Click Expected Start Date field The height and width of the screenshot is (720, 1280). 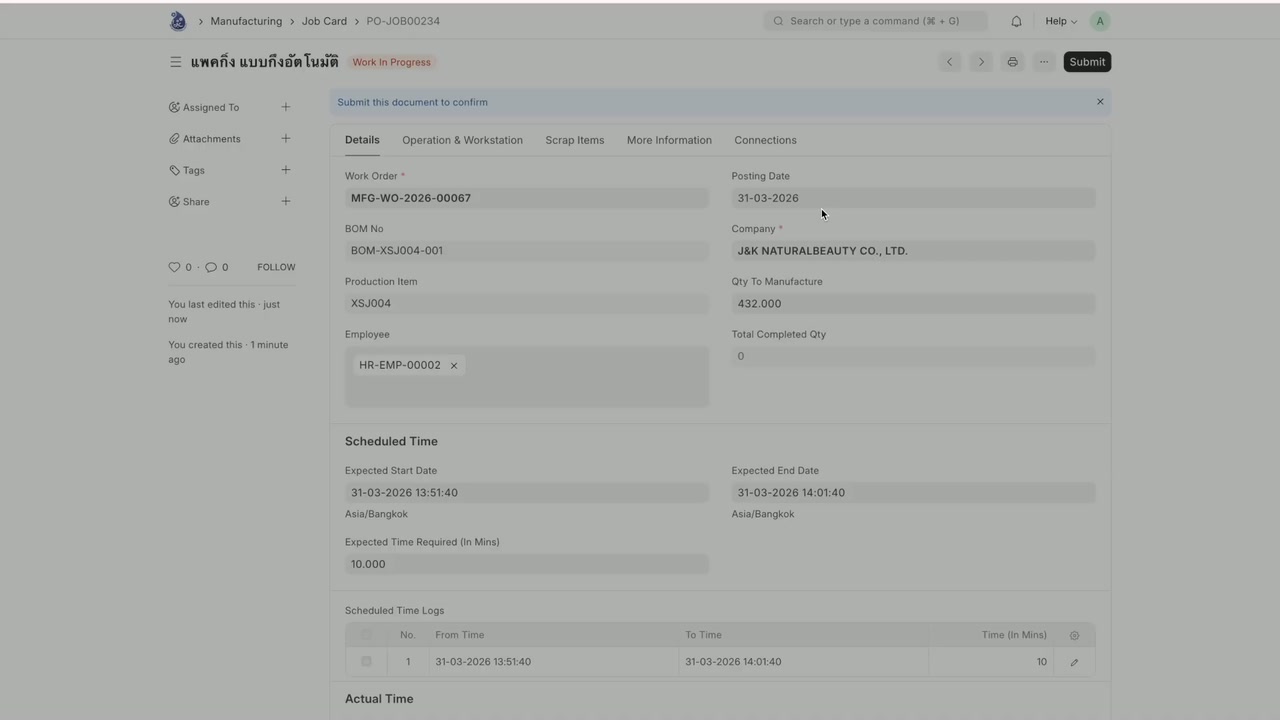tap(527, 492)
